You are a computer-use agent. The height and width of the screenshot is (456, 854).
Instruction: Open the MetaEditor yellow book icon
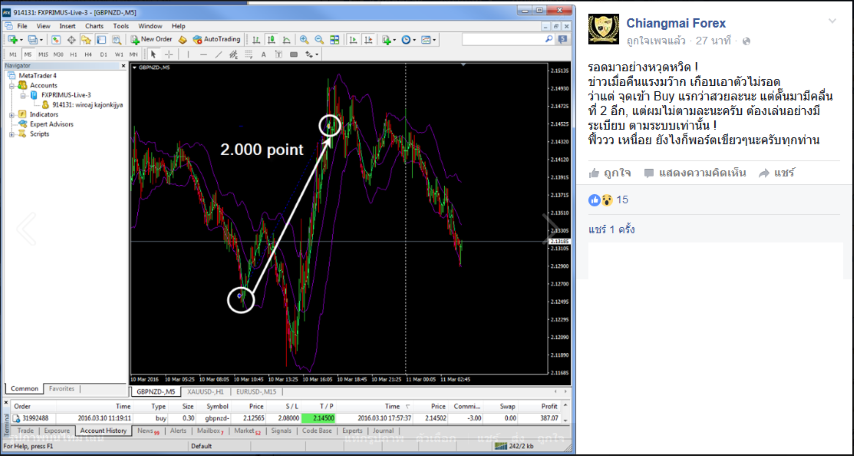(182, 39)
